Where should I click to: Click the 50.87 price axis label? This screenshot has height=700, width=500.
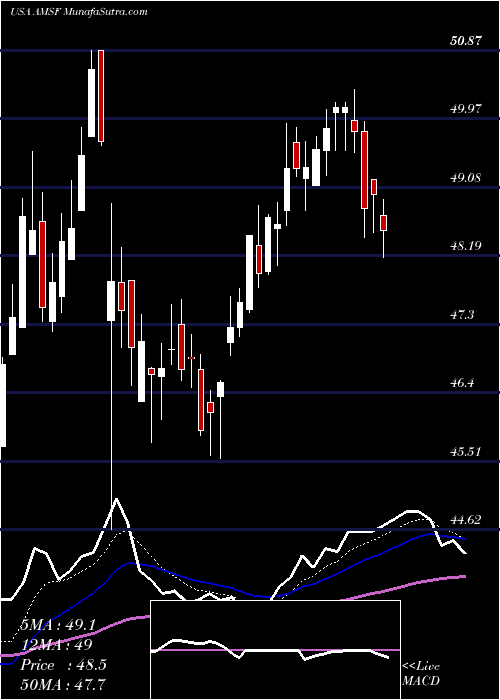[466, 41]
